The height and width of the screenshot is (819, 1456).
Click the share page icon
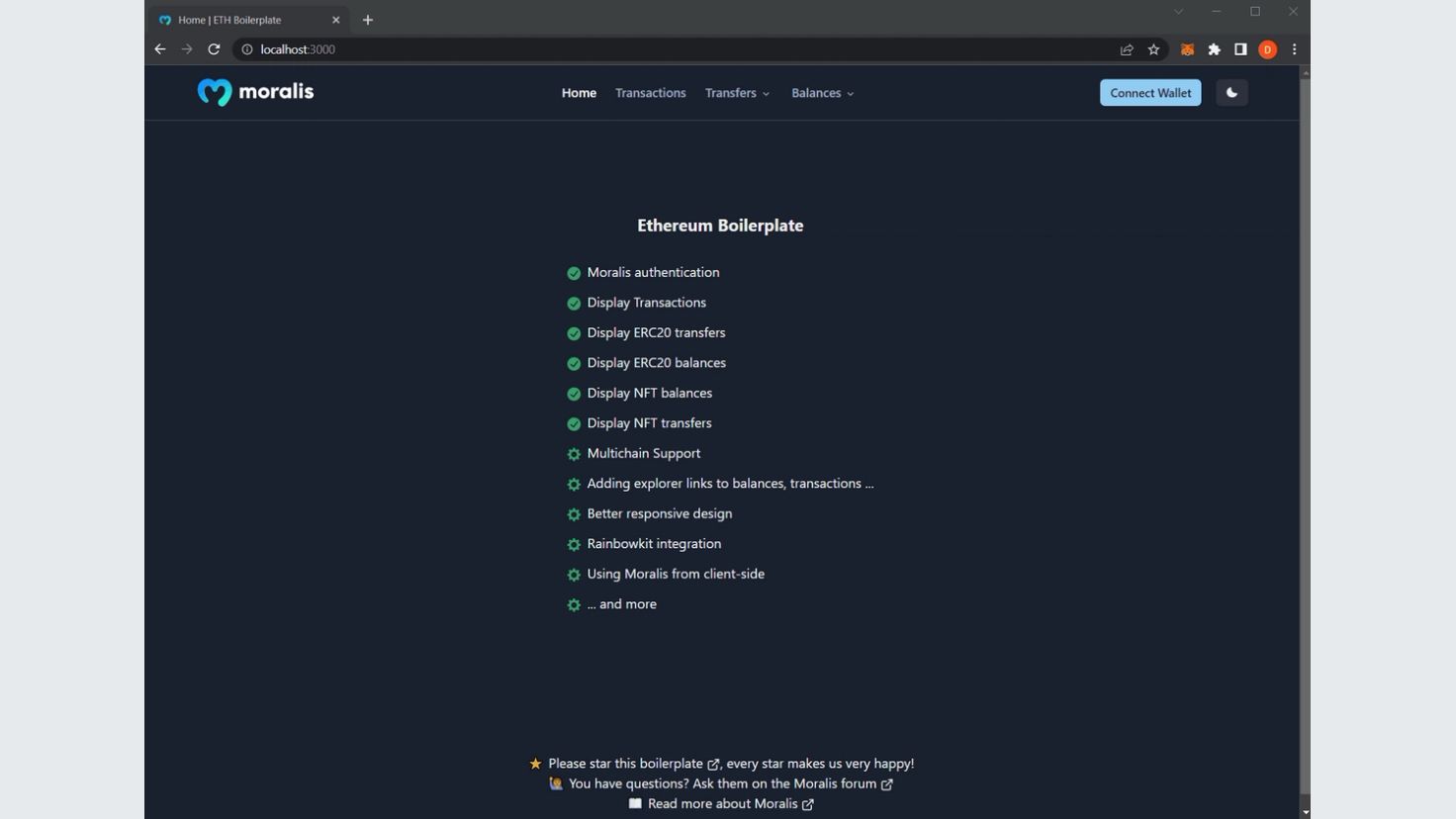pyautogui.click(x=1127, y=49)
